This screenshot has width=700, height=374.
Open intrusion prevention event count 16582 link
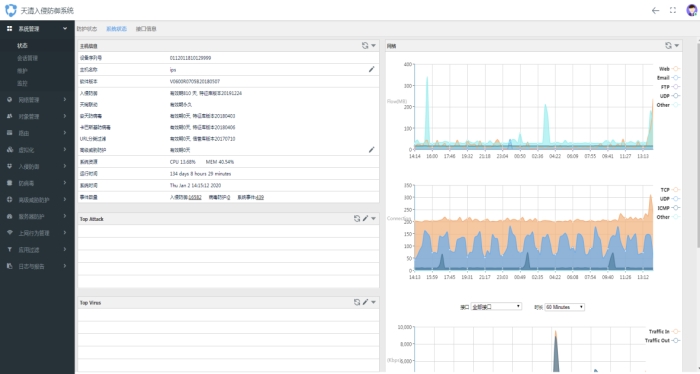pos(195,197)
